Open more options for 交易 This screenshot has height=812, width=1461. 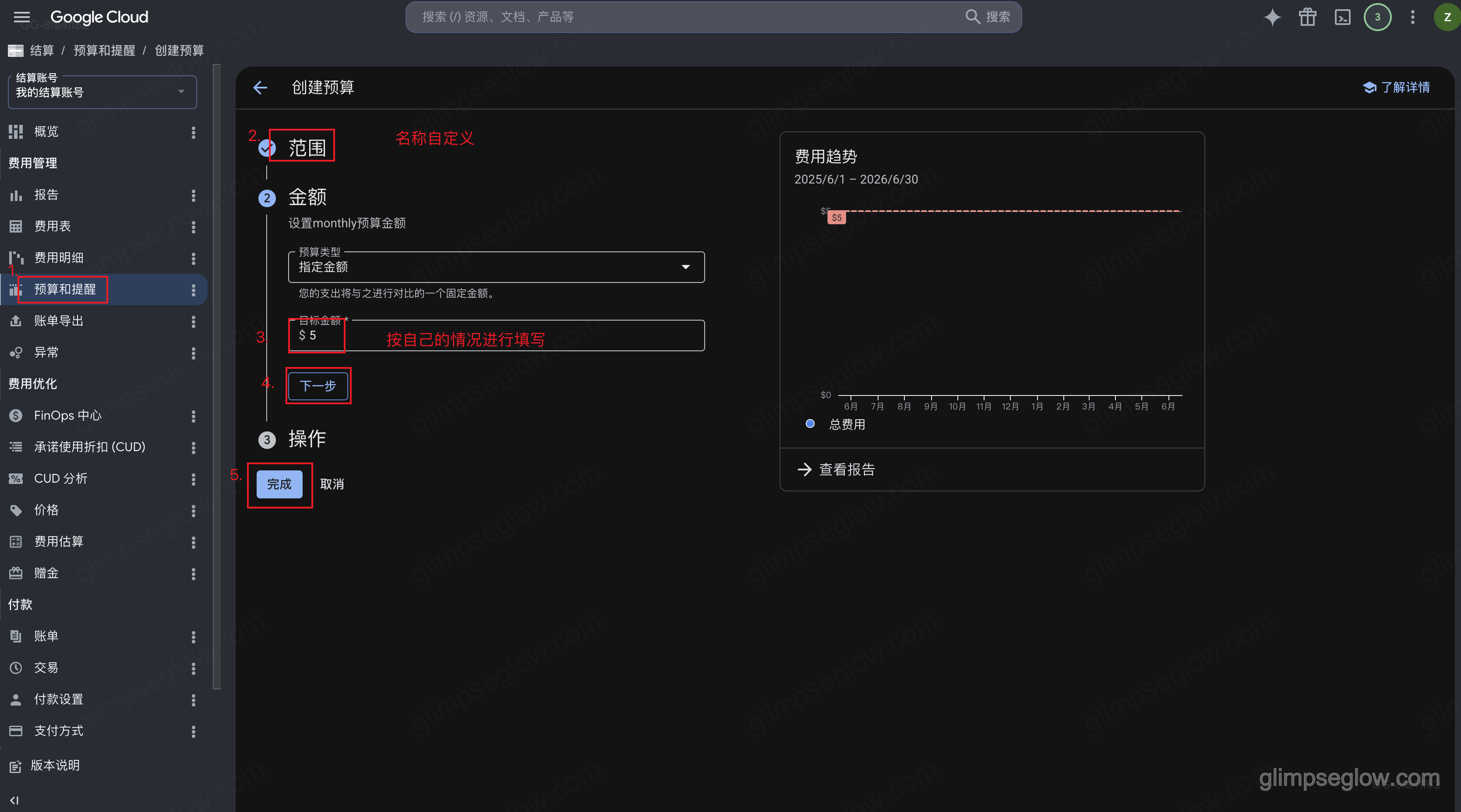point(194,668)
